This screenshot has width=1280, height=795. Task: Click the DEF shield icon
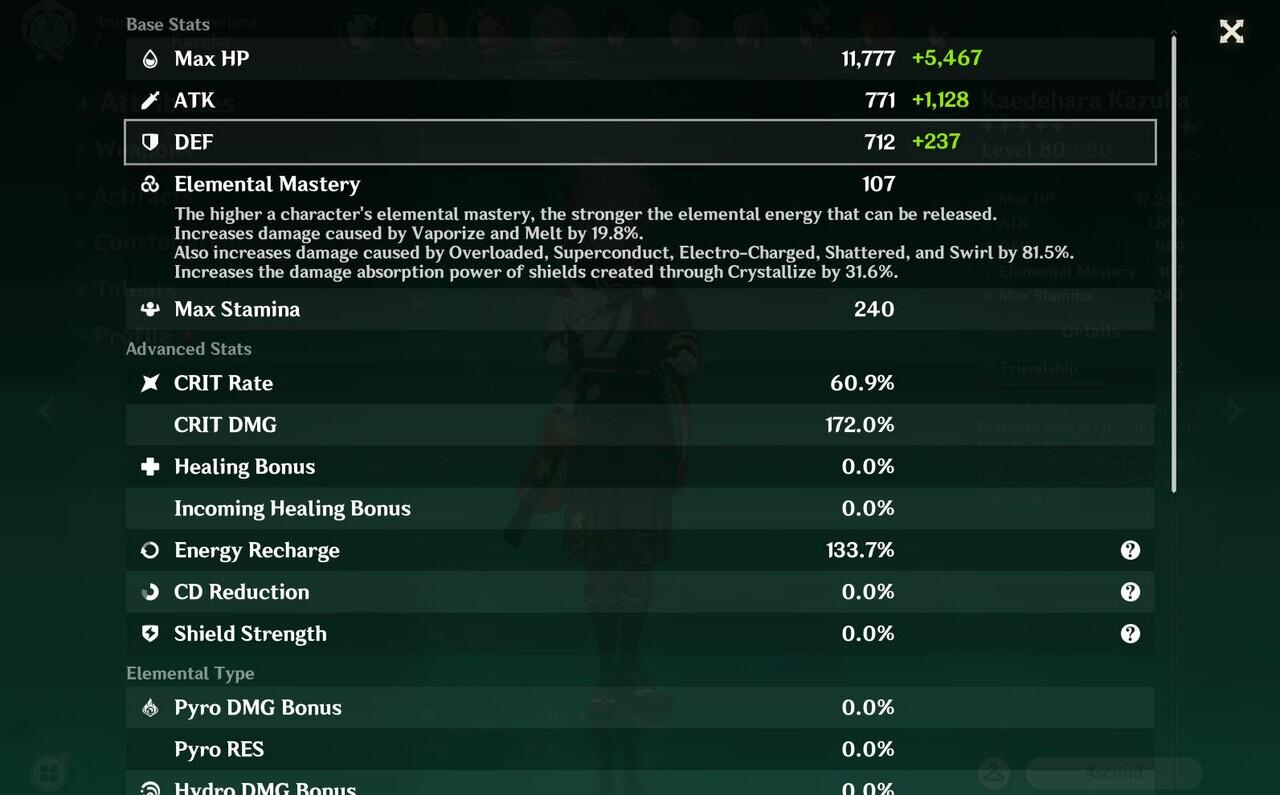[x=150, y=142]
